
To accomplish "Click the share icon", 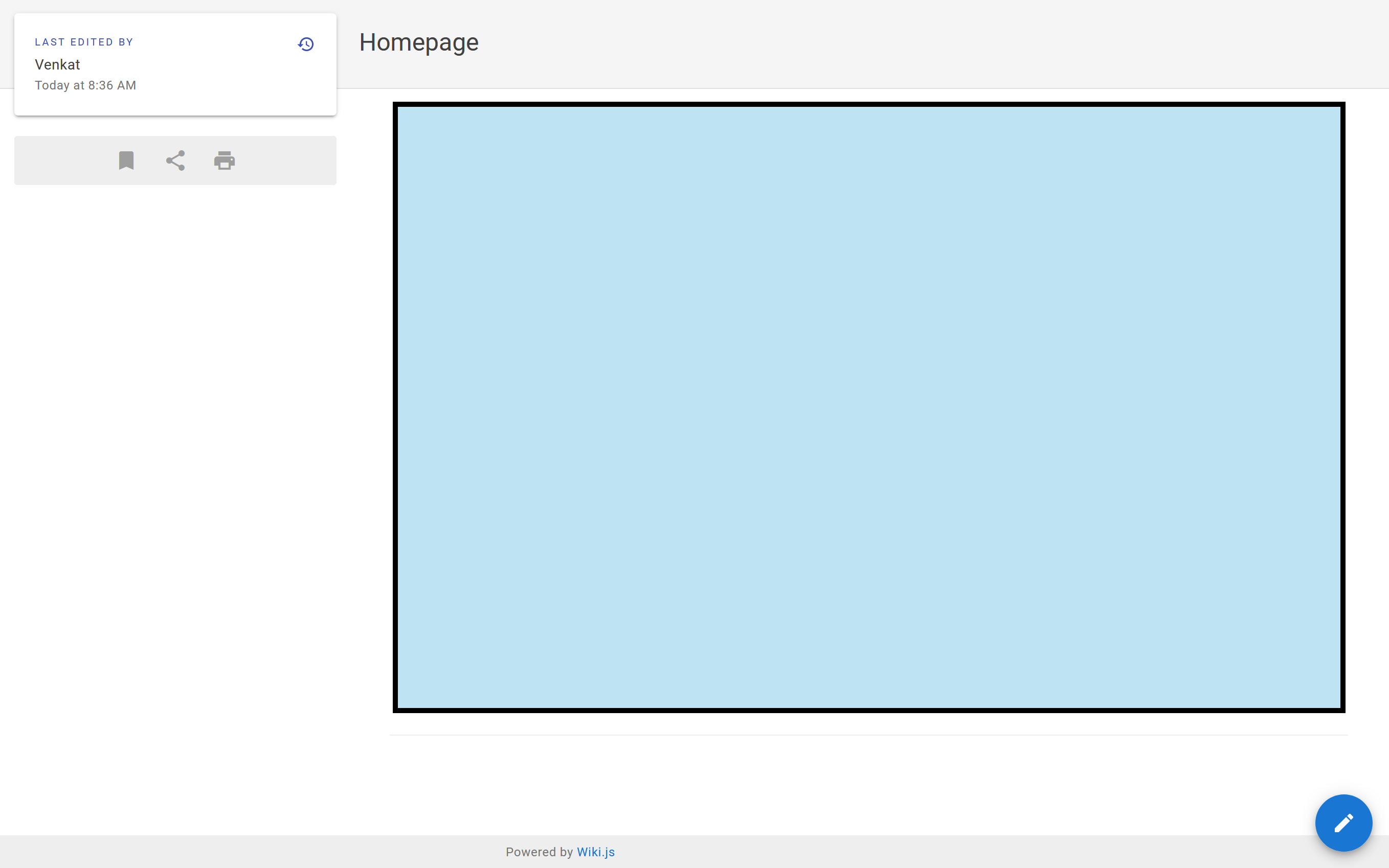I will coord(175,161).
